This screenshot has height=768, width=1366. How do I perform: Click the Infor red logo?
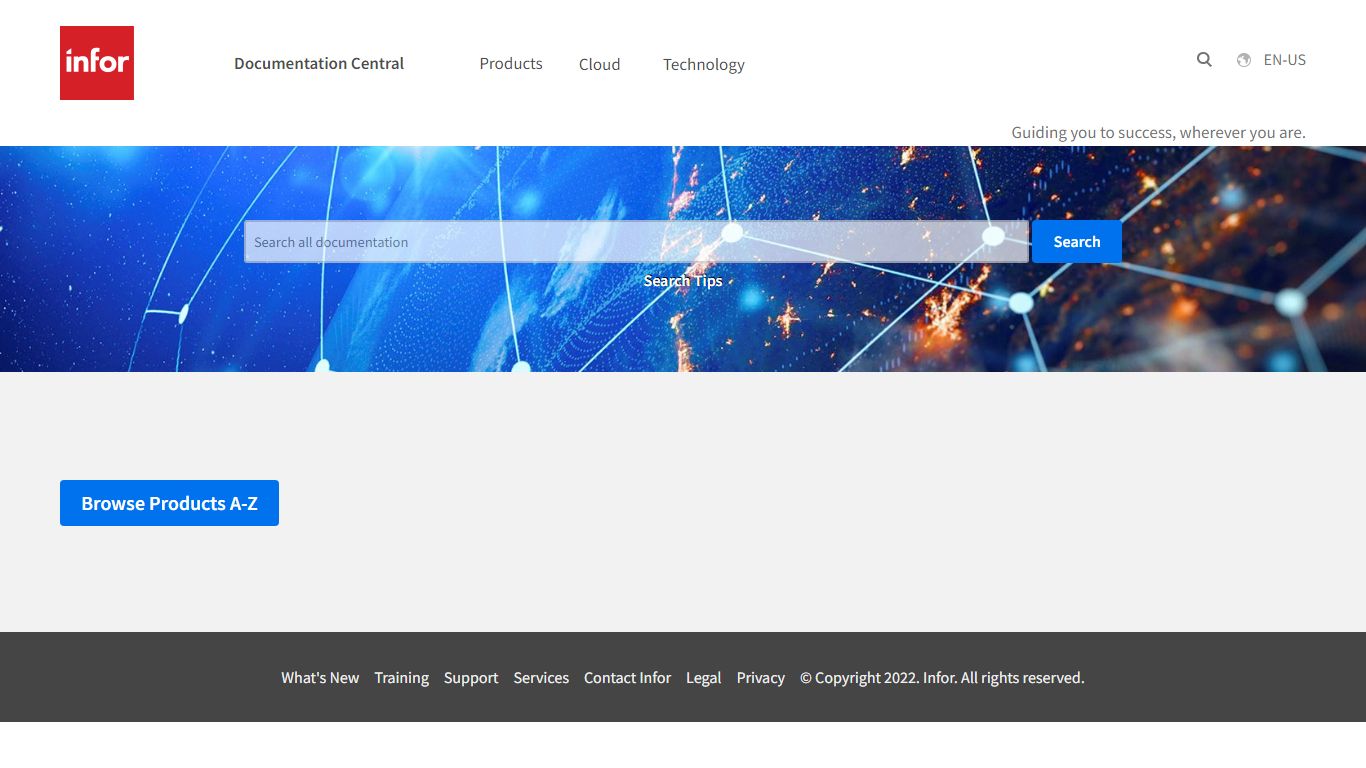point(97,63)
